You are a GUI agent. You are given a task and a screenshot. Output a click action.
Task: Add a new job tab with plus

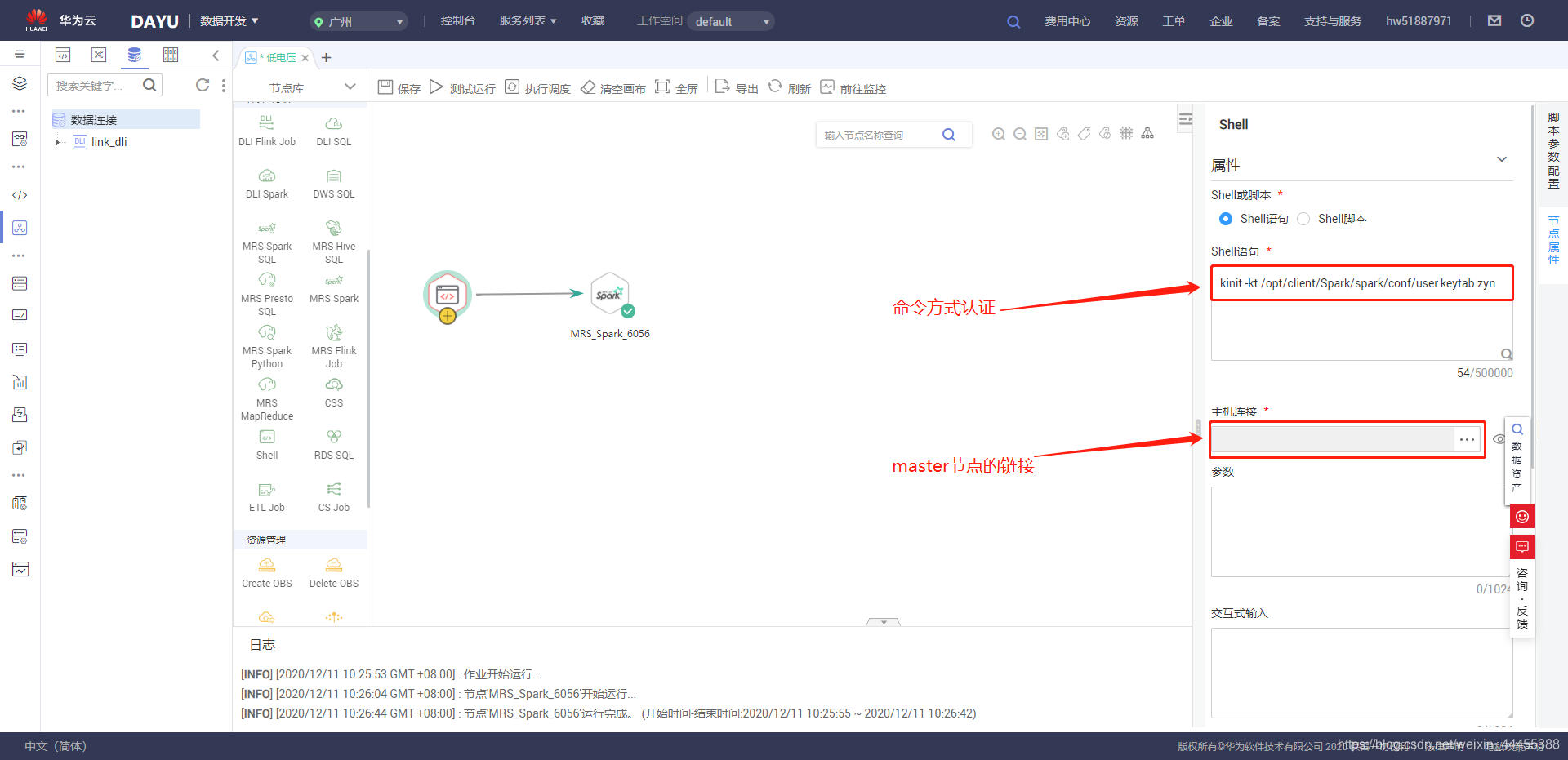(327, 57)
